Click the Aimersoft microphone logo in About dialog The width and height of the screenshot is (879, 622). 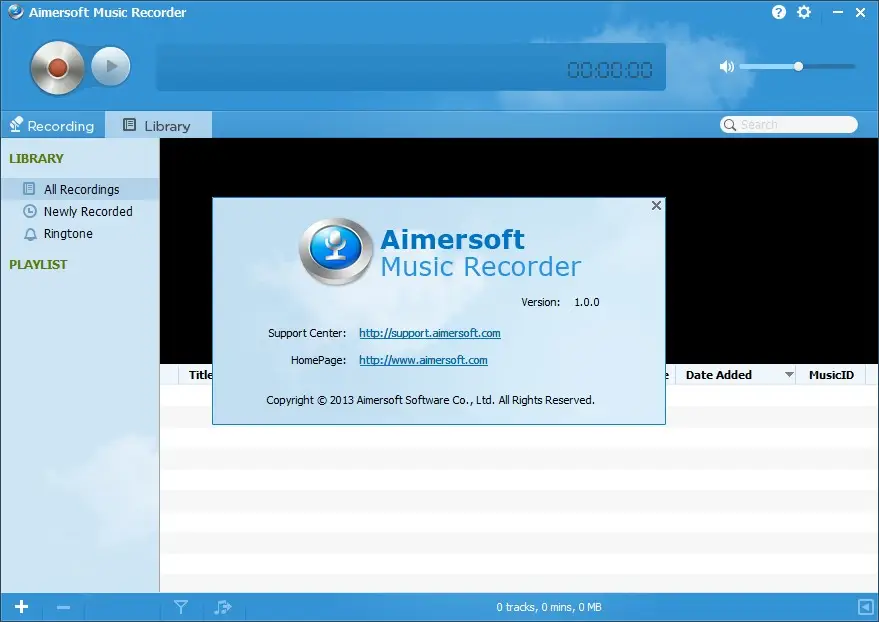[336, 251]
